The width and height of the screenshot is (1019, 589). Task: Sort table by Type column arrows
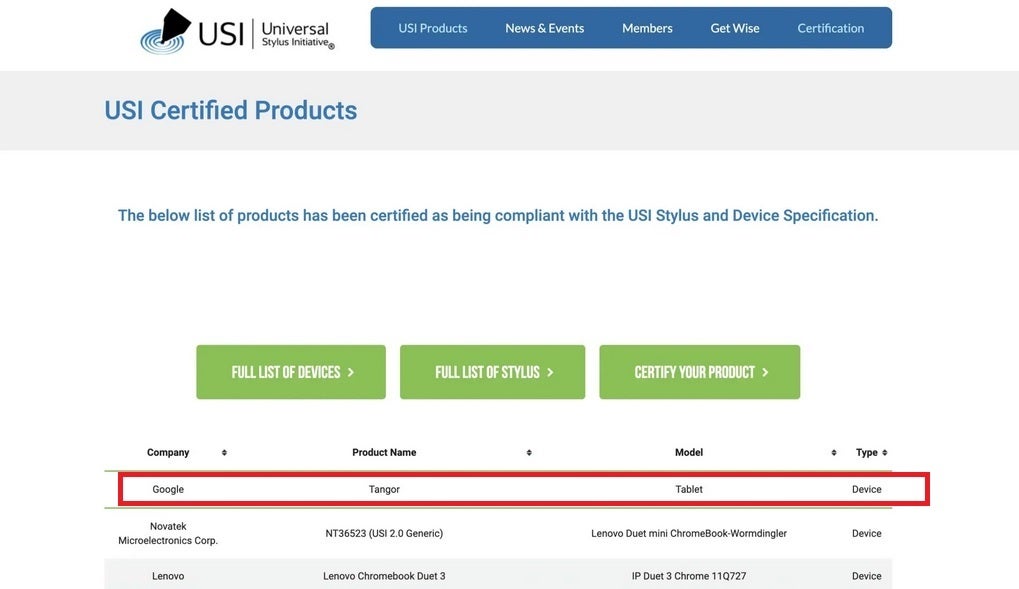click(x=884, y=452)
